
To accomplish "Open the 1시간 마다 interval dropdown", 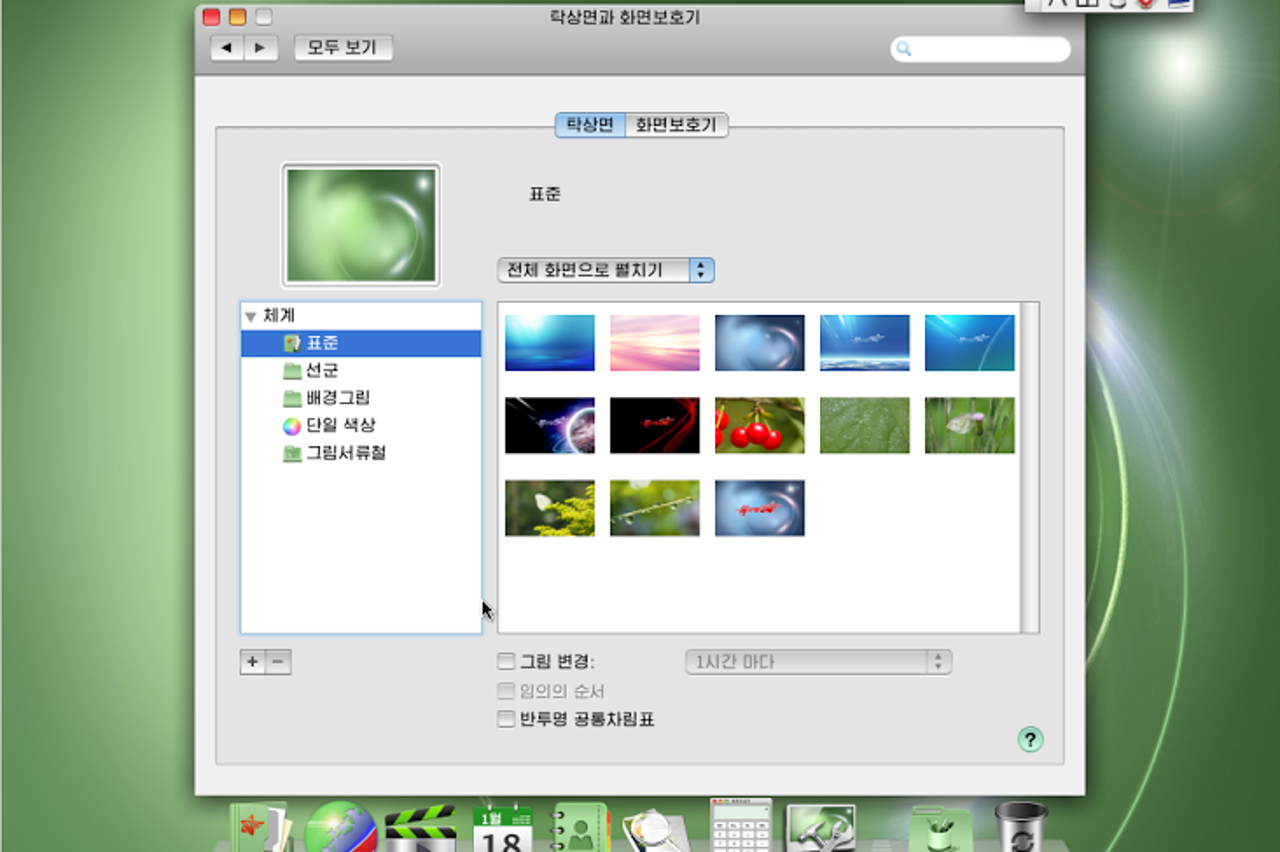I will 818,662.
